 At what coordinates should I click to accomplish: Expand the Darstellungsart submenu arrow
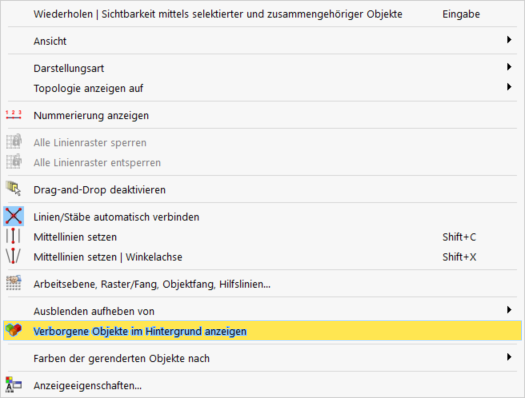click(509, 67)
